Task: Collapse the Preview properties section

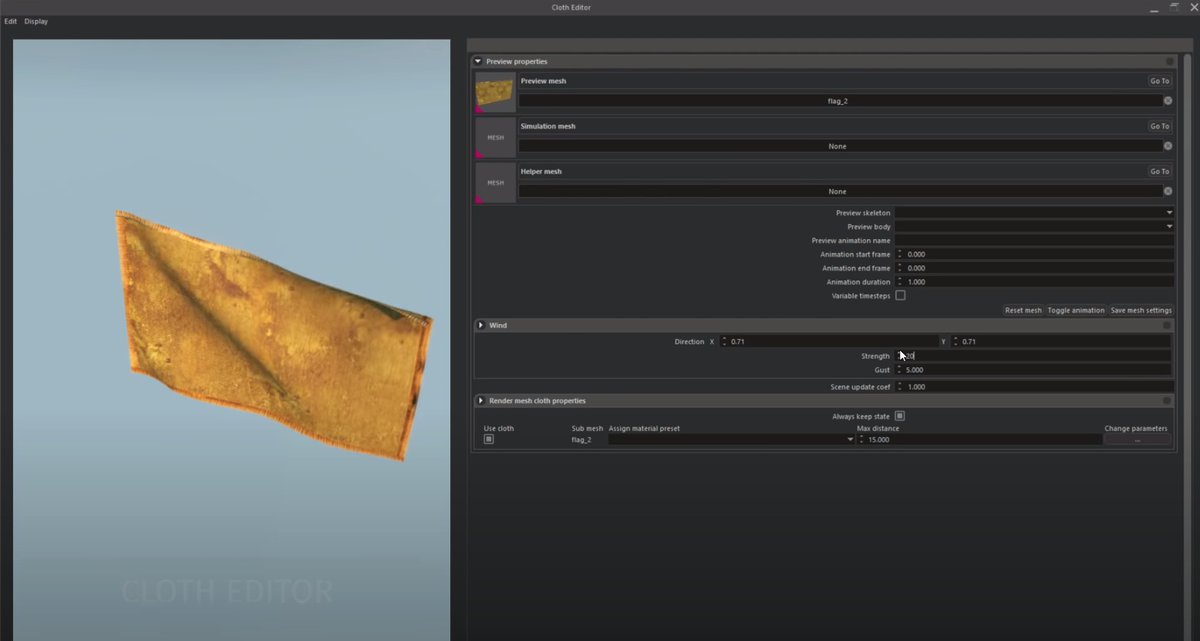Action: [x=478, y=62]
